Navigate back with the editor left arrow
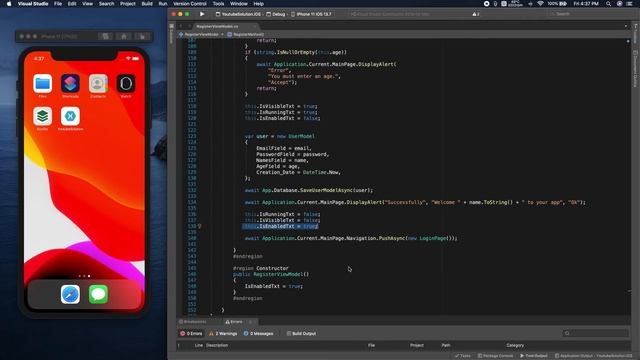The image size is (640, 360). pos(181,26)
